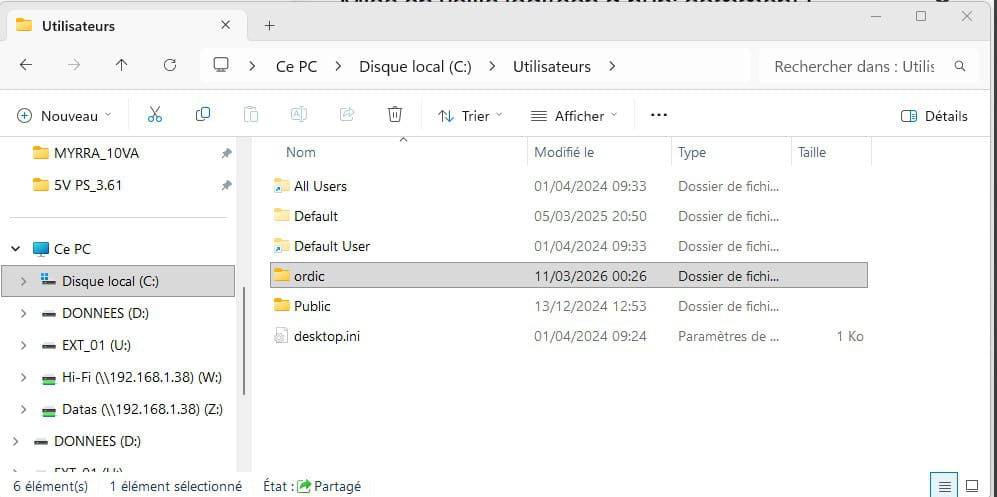Navigate back with the left arrow
This screenshot has height=497, width=997.
(26, 66)
